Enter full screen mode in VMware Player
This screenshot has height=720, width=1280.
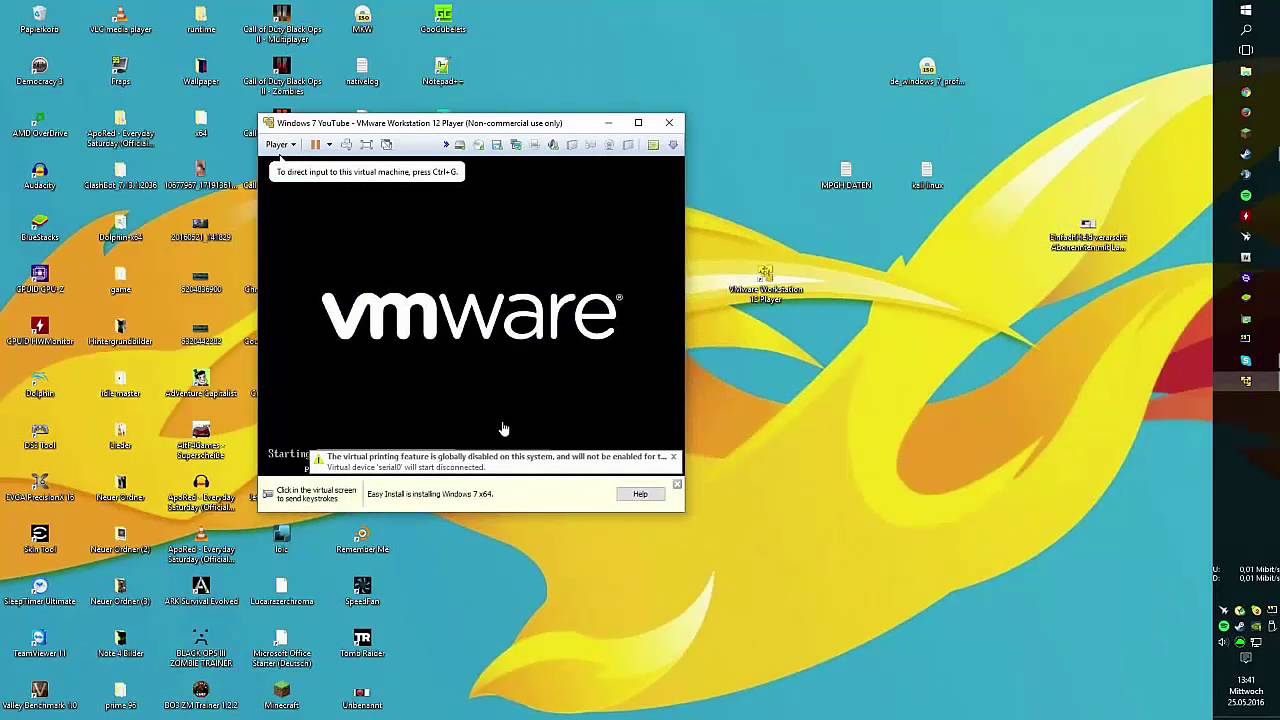coord(367,145)
